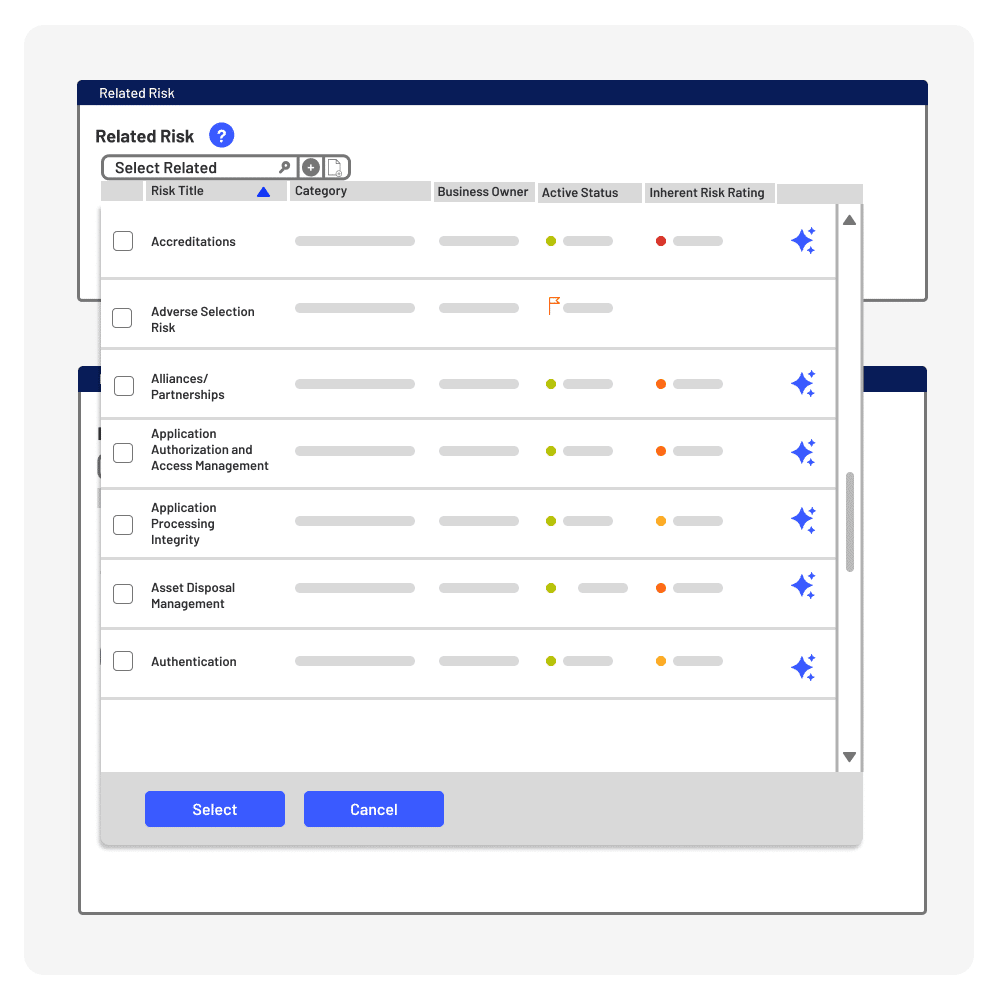Click Application Processing Integrity text
The image size is (1000, 1000).
coord(184,524)
